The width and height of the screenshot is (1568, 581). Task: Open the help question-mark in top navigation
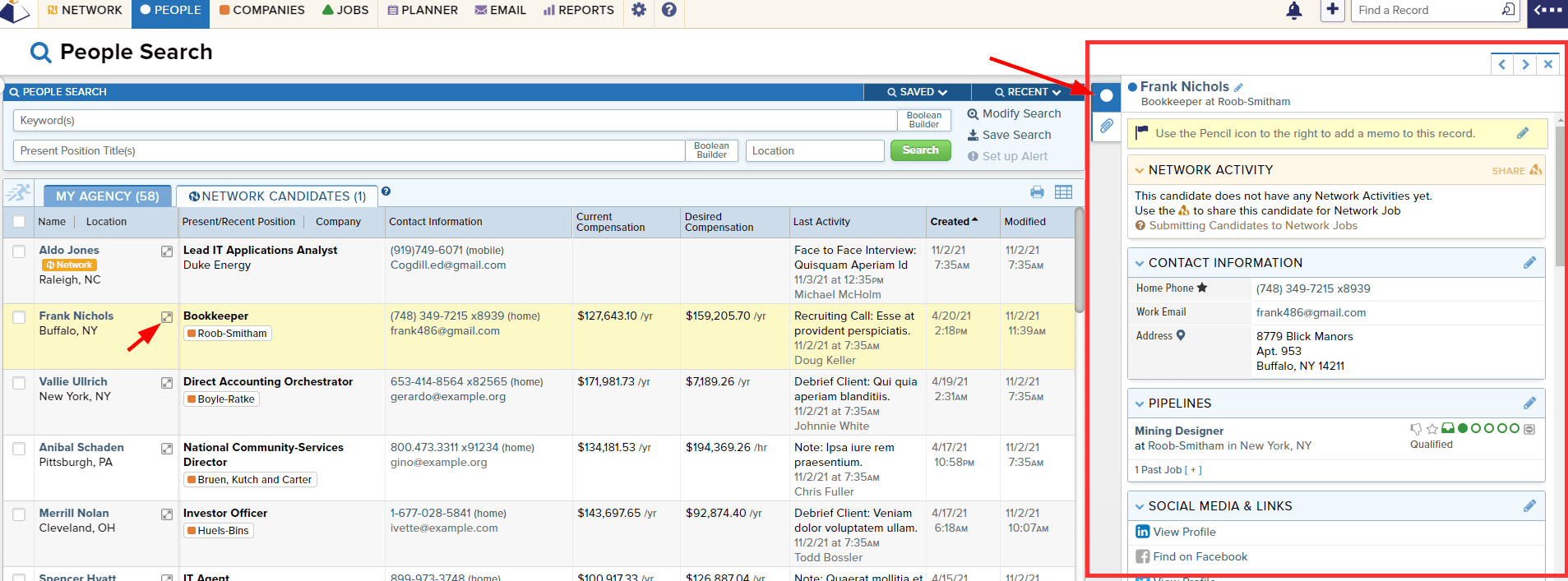tap(669, 10)
